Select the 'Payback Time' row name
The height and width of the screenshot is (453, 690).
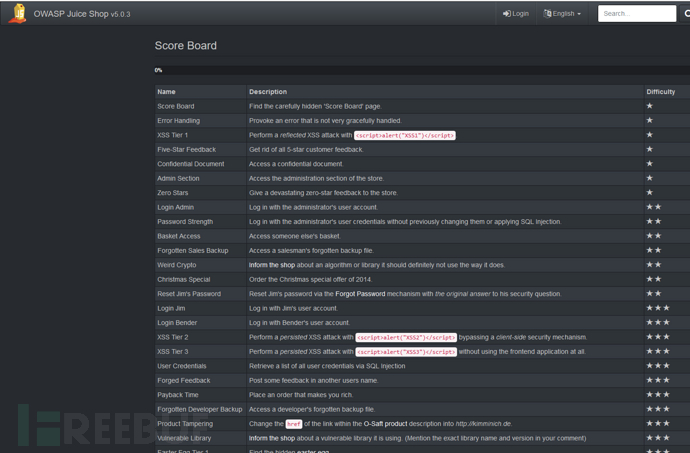[178, 395]
